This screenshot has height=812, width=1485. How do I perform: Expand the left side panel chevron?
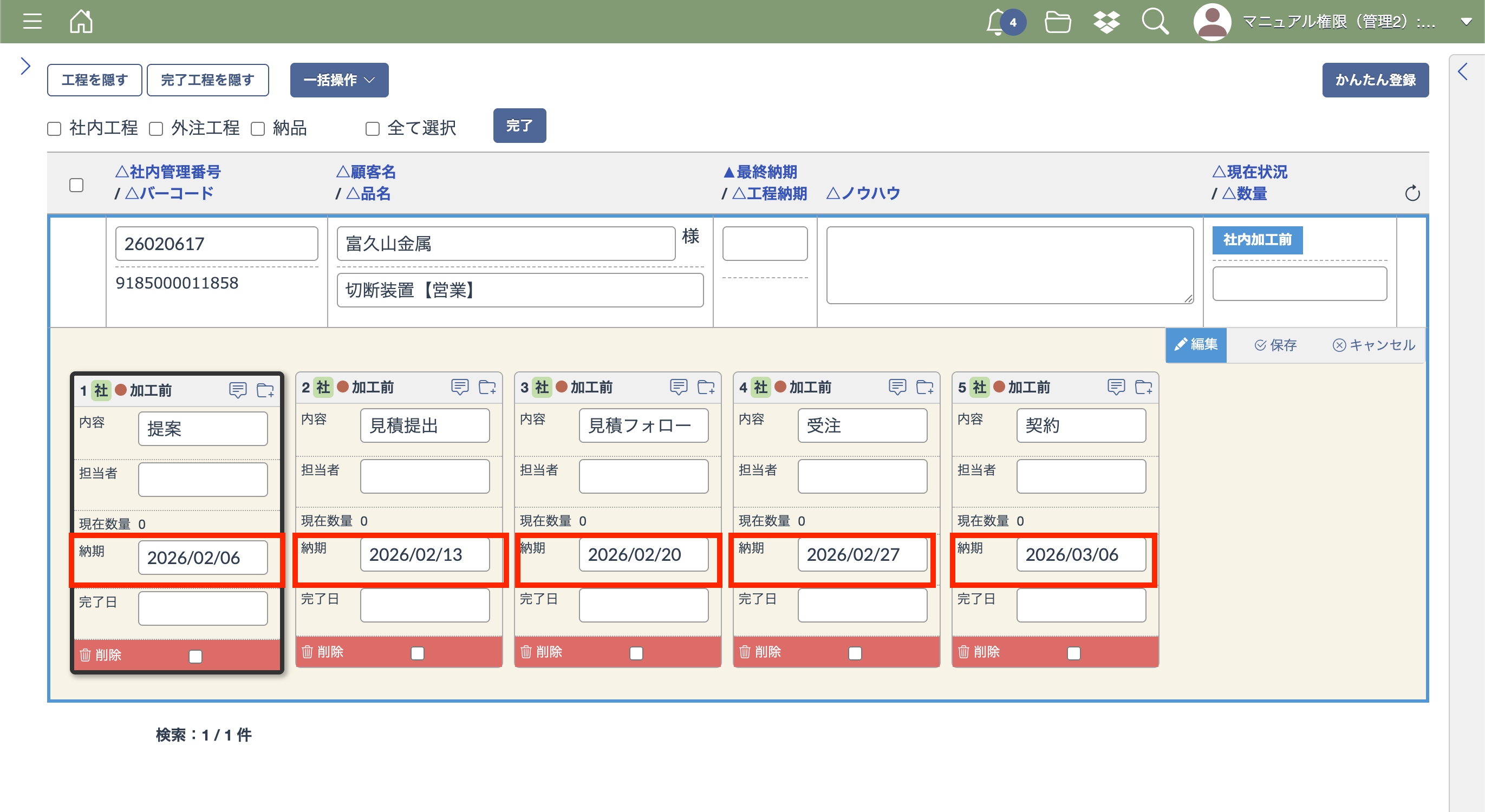(25, 66)
